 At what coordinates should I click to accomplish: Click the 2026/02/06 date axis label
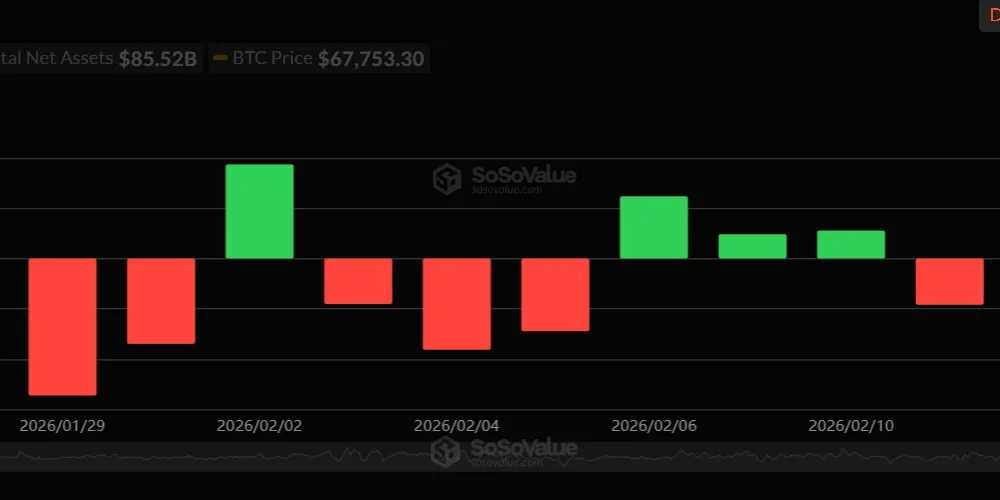click(x=654, y=425)
